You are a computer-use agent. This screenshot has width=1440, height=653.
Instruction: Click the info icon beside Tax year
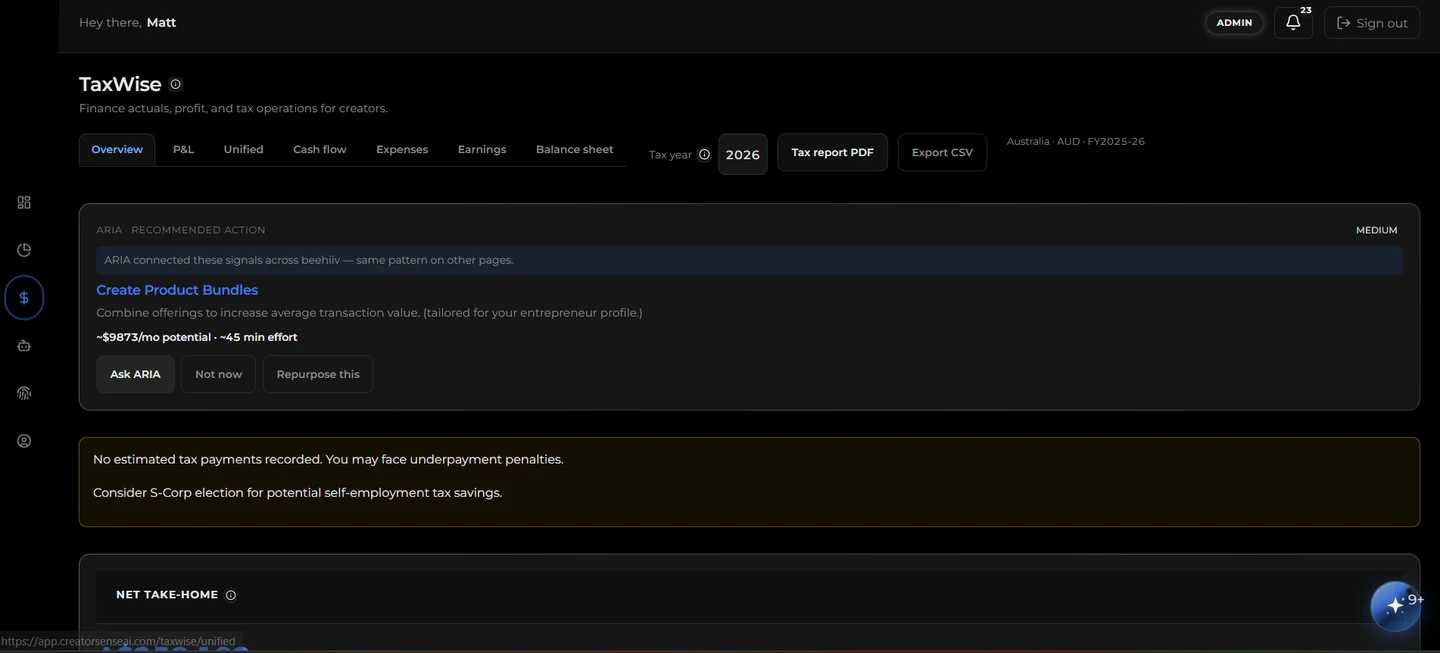coord(704,155)
